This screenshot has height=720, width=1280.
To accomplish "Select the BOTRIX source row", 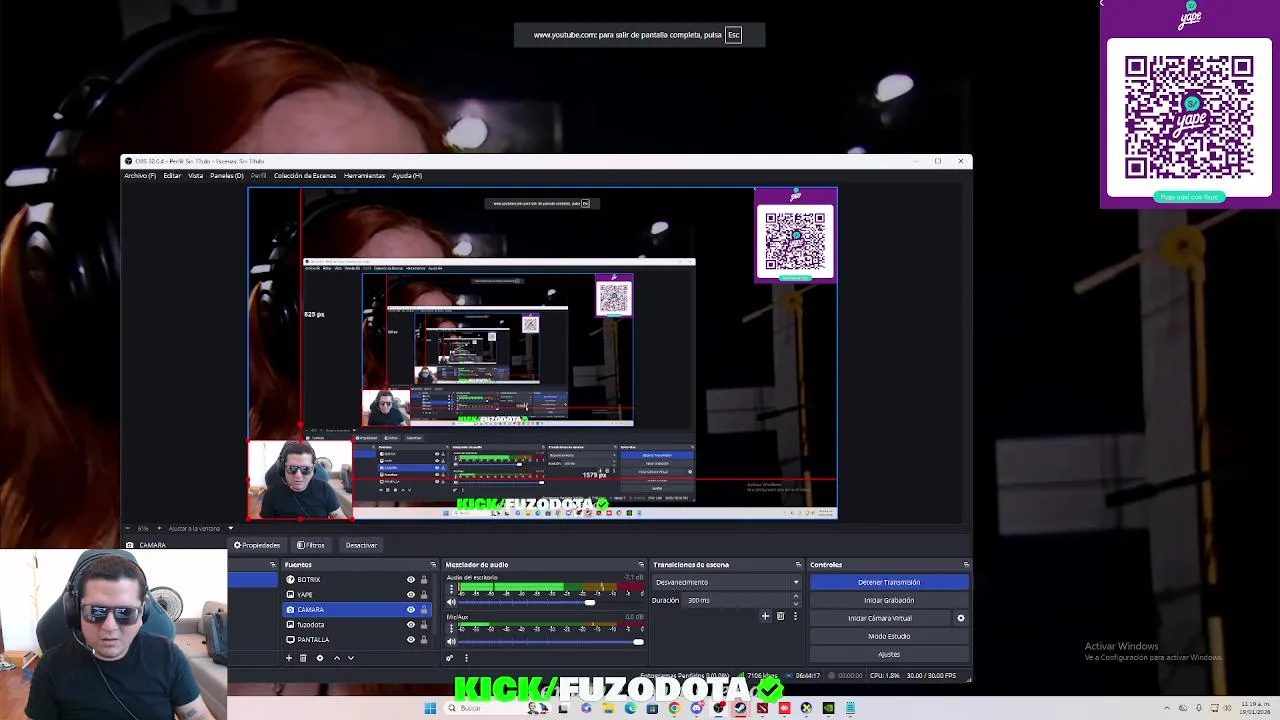I will point(358,580).
